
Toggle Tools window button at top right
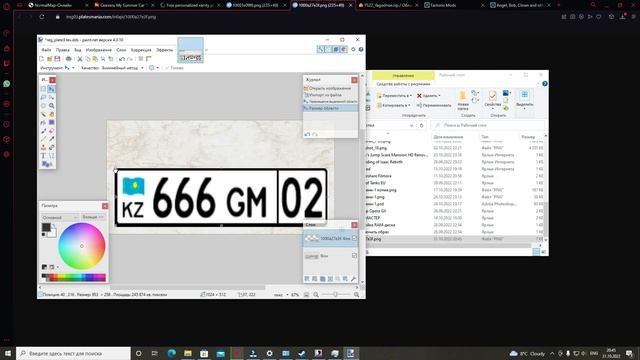pos(321,49)
